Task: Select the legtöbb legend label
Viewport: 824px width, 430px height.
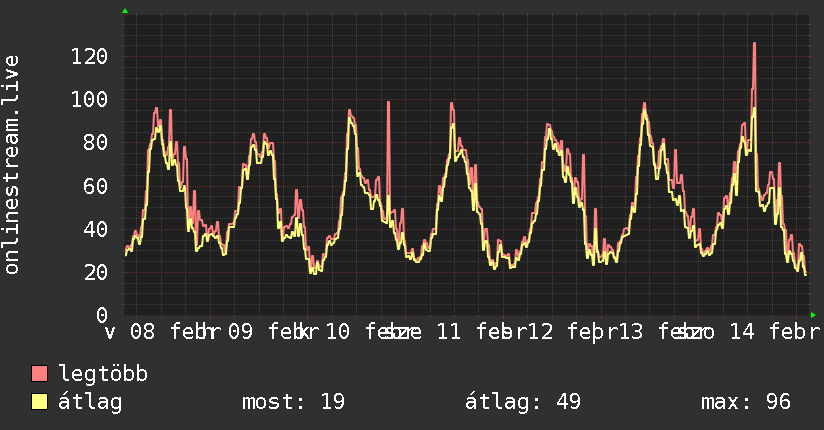Action: pos(103,374)
